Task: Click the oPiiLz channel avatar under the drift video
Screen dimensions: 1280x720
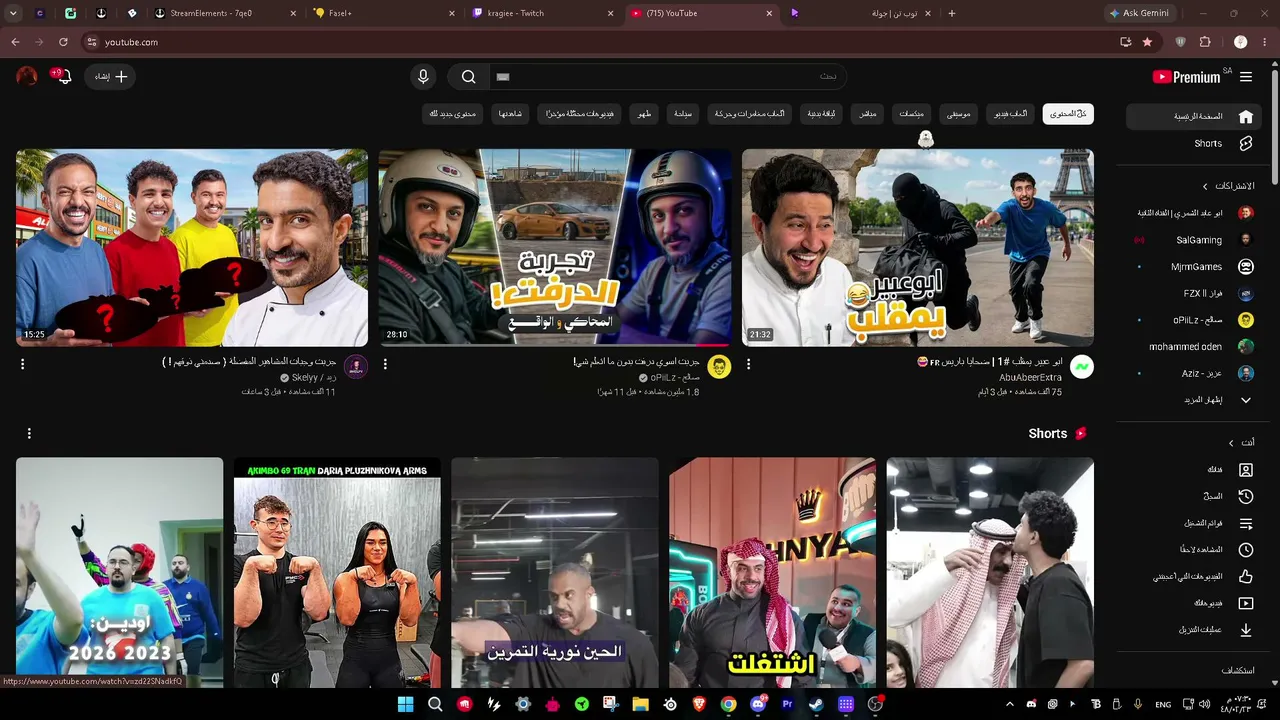Action: (x=719, y=367)
